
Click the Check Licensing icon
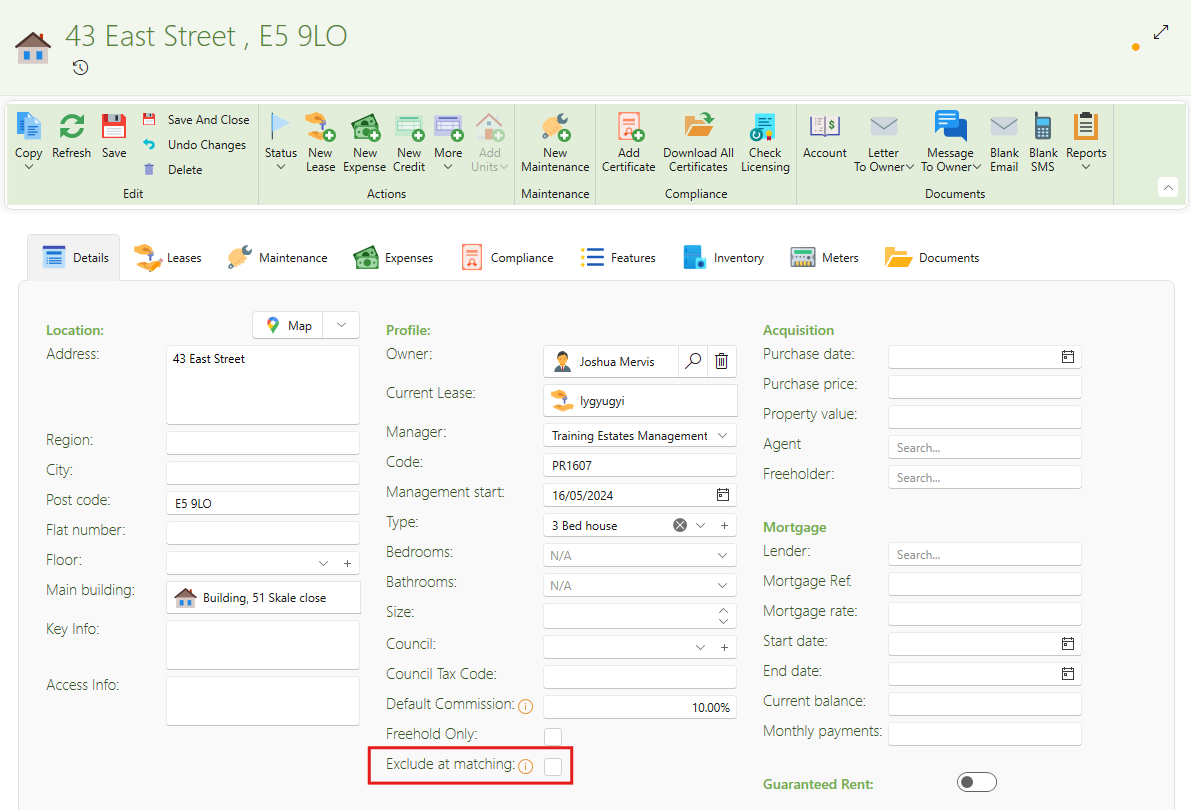click(x=763, y=127)
